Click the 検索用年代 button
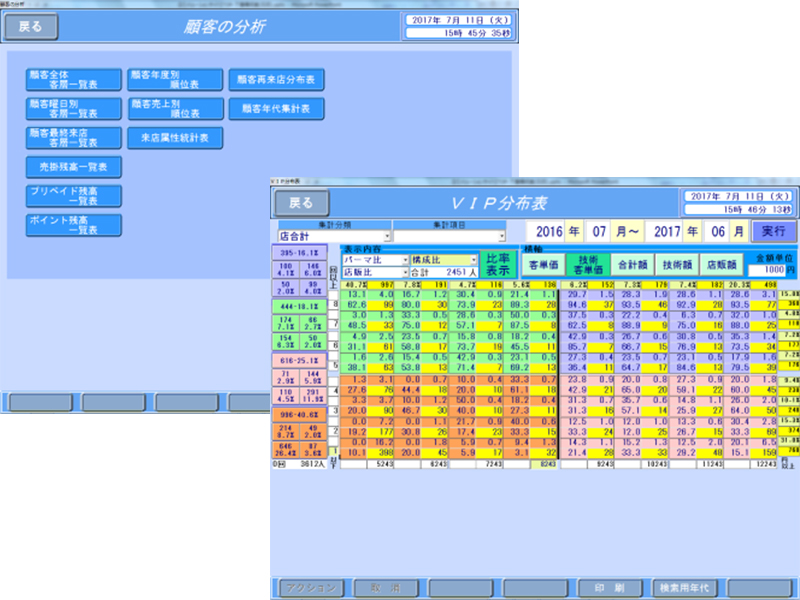 coord(684,588)
